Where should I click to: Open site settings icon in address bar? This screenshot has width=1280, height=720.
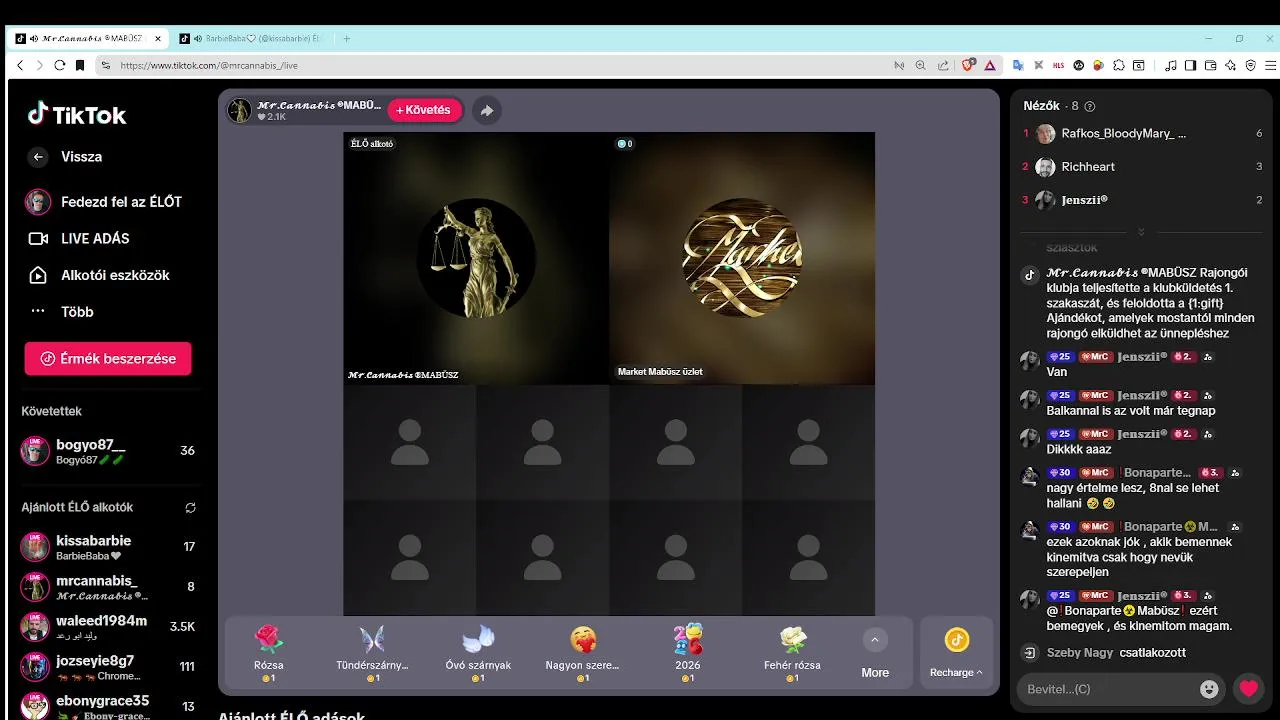point(105,65)
